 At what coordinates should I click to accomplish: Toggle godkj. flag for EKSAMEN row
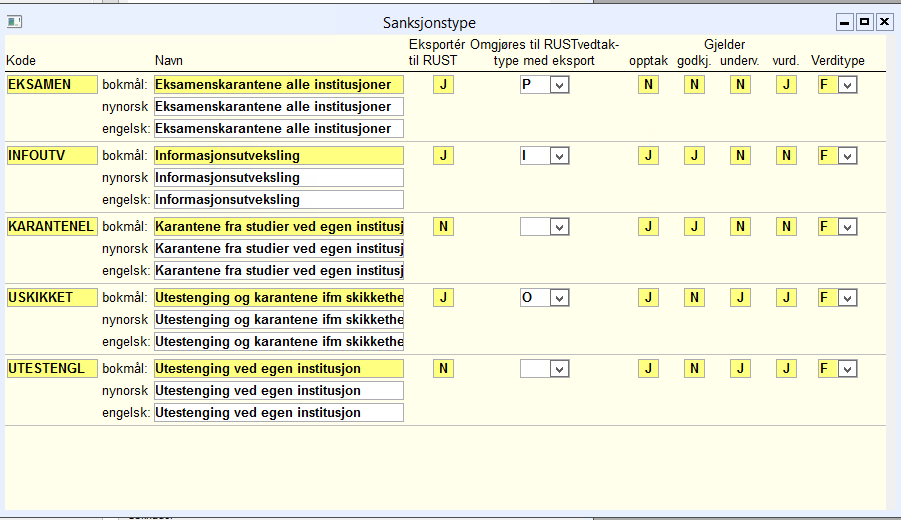[694, 84]
